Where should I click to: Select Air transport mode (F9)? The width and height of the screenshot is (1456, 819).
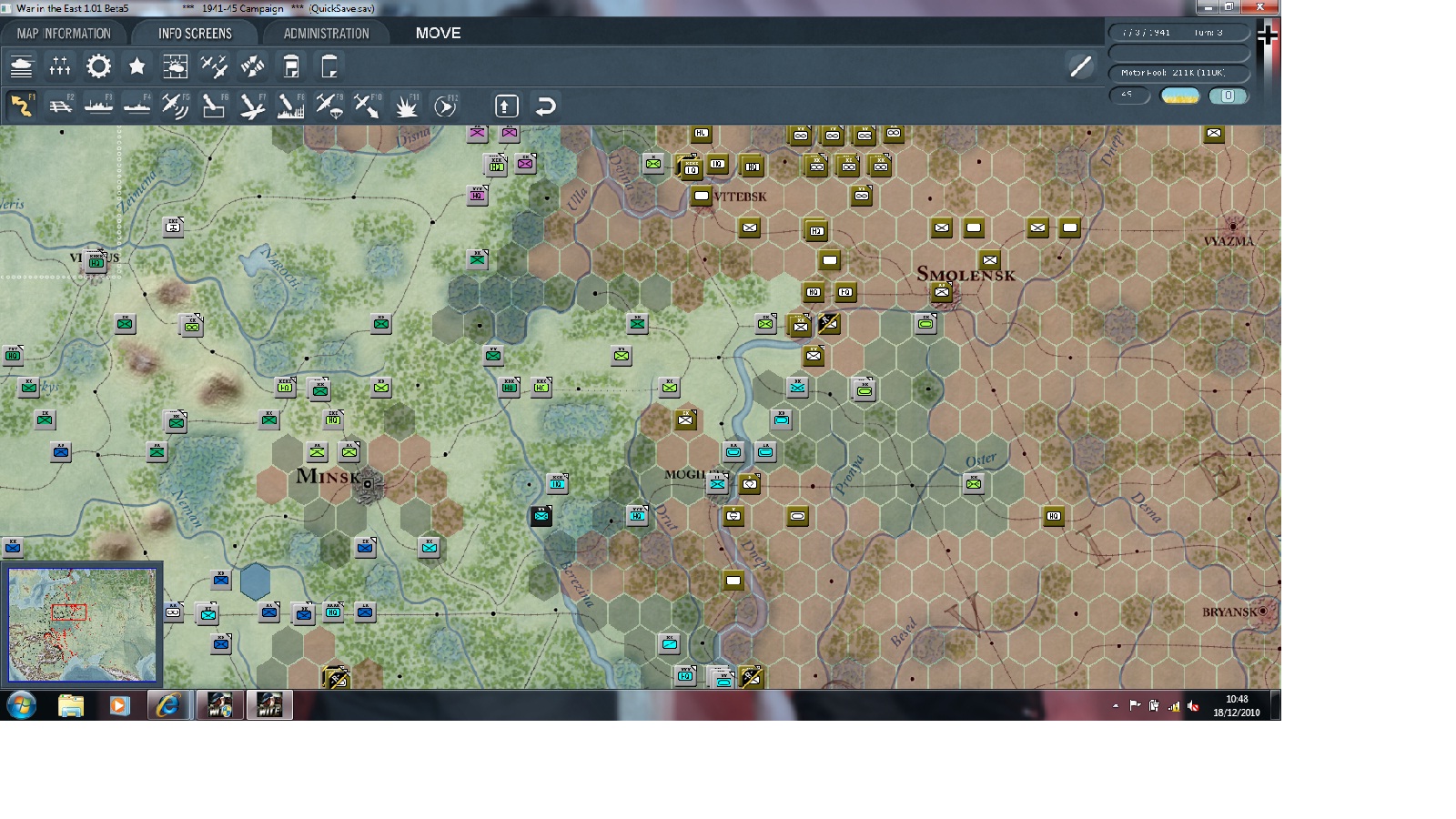(x=329, y=106)
